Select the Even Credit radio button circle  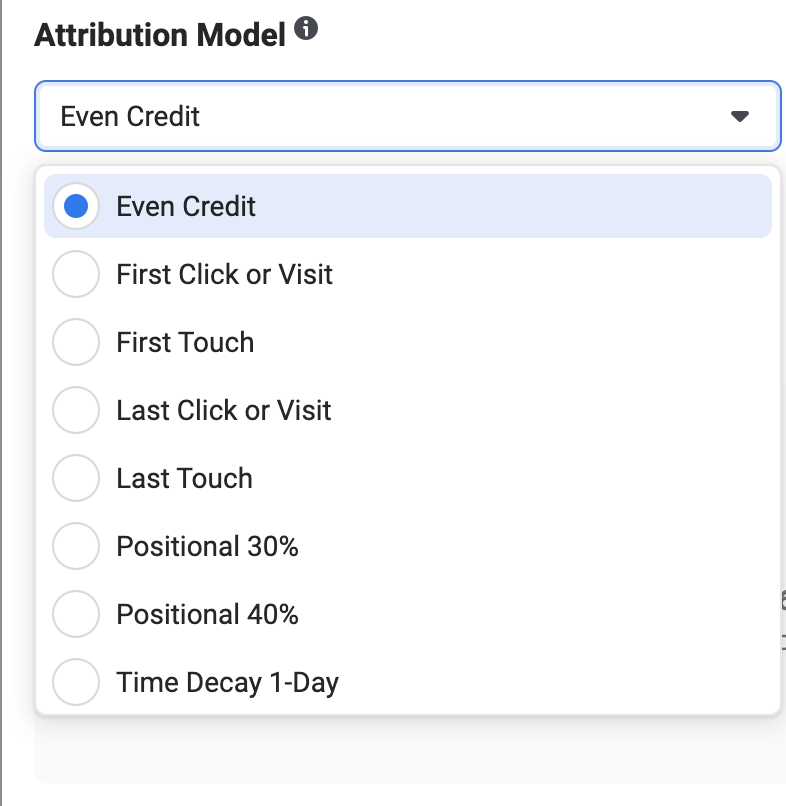pos(76,207)
